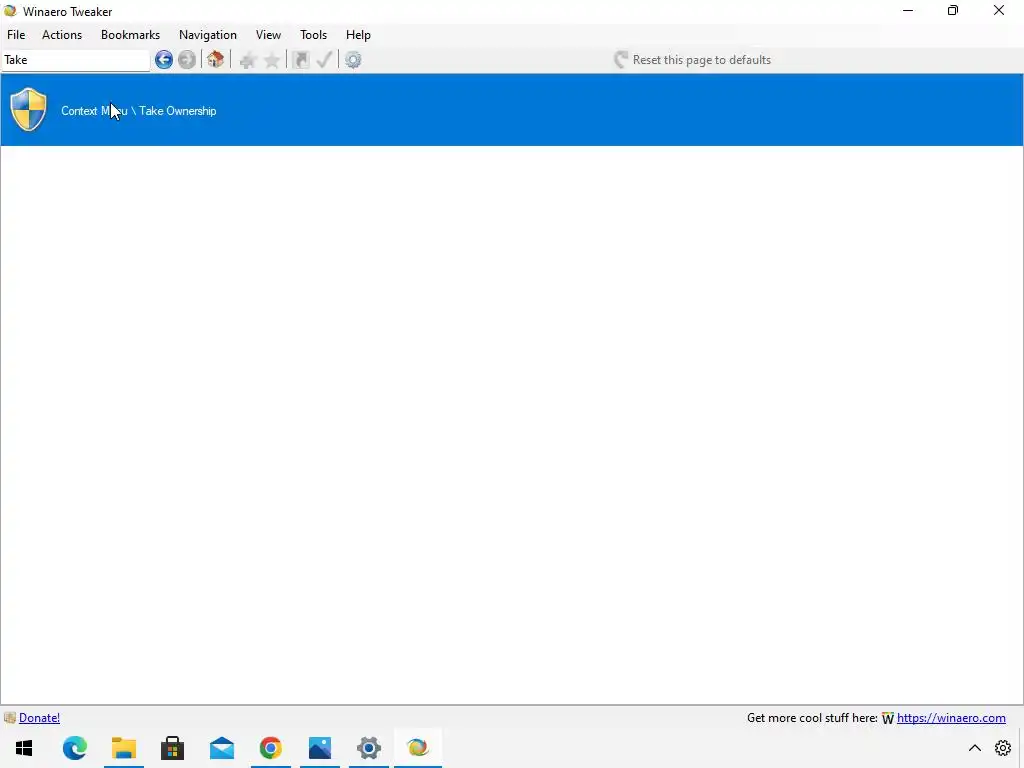Open the Bookmarks menu
Screen dimensions: 1024x768
[x=130, y=35]
